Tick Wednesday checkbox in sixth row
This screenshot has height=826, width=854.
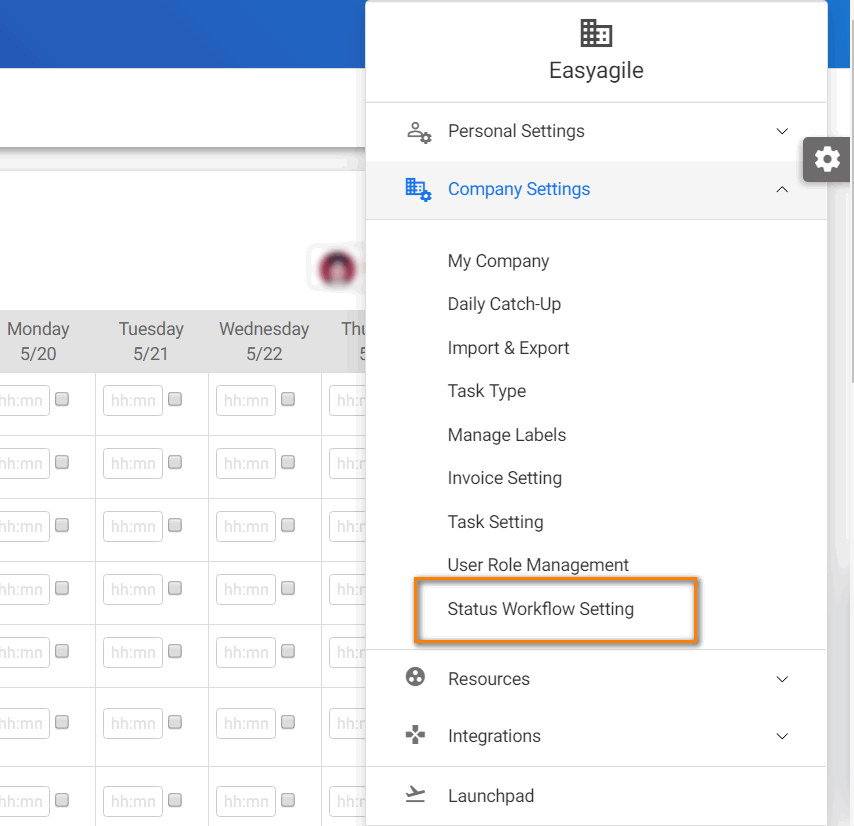288,722
